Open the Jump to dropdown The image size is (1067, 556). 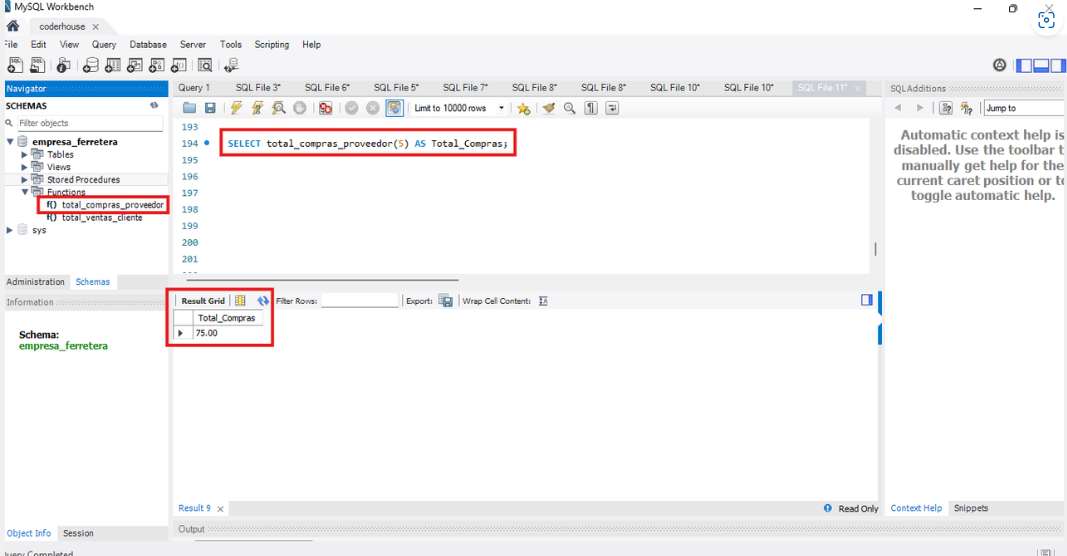click(x=1025, y=108)
